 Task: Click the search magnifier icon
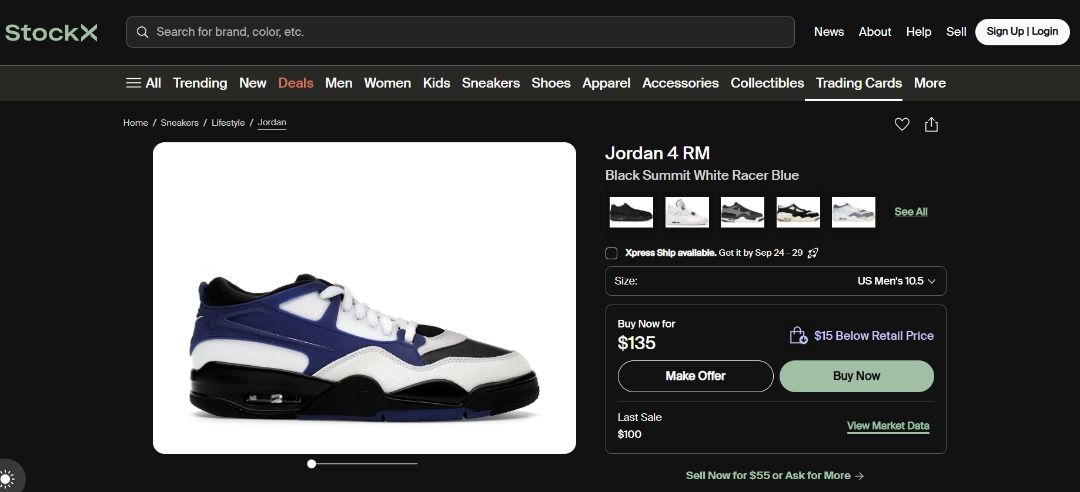tap(142, 32)
